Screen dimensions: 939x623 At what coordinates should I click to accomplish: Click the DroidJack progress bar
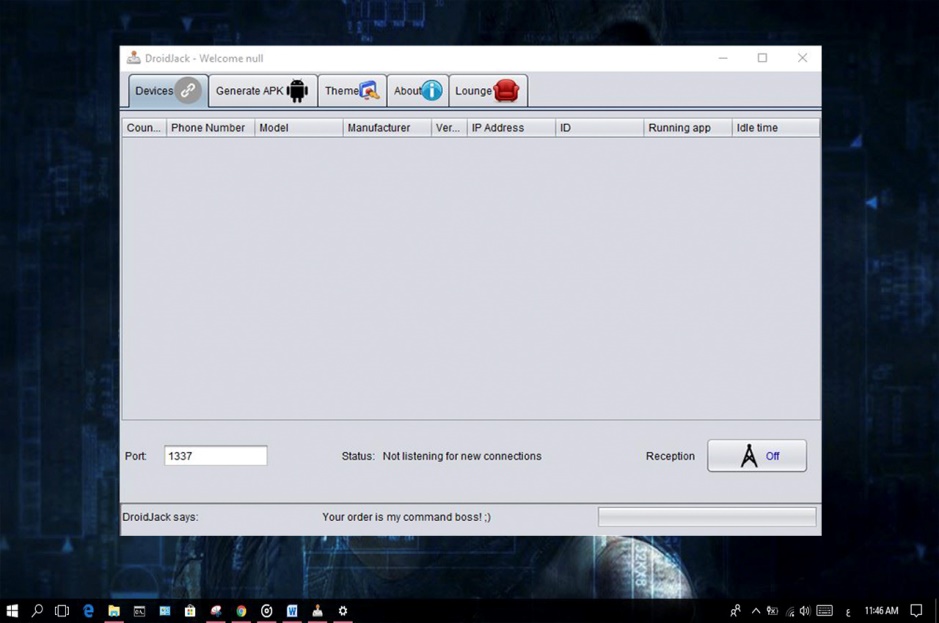click(707, 517)
